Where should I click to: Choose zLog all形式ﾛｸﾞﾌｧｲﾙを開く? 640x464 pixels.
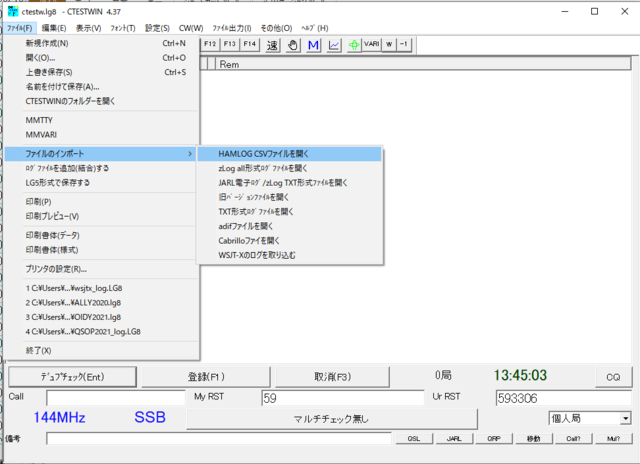point(289,168)
